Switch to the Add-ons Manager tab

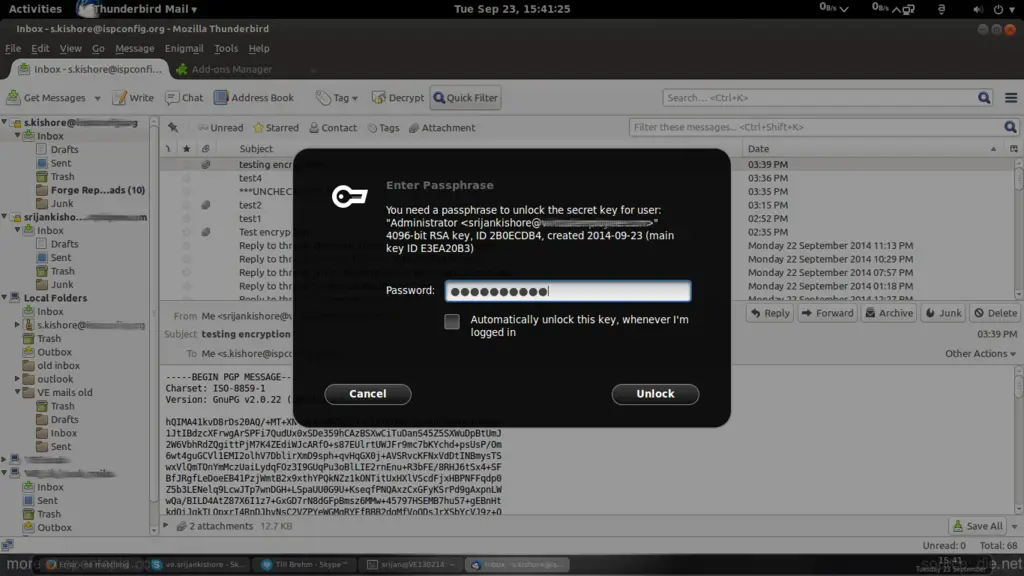pos(224,69)
